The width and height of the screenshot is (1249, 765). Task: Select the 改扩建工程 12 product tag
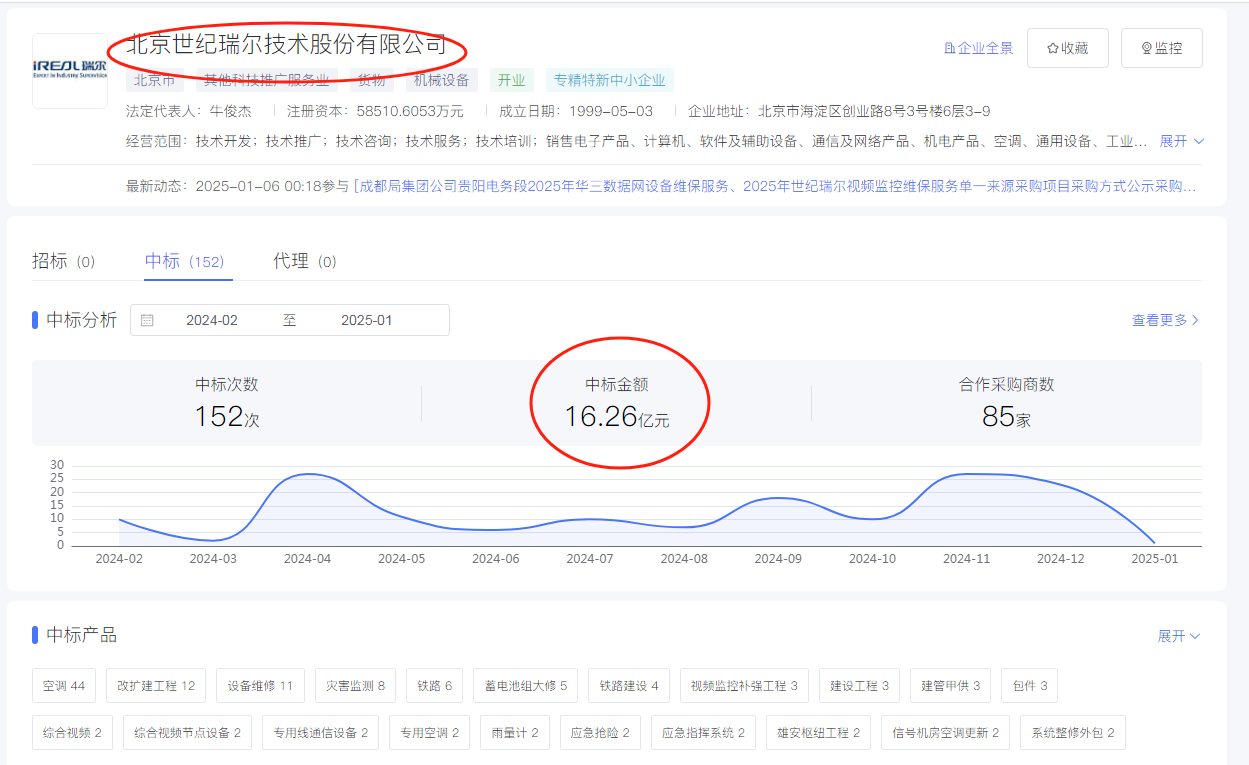click(x=156, y=686)
